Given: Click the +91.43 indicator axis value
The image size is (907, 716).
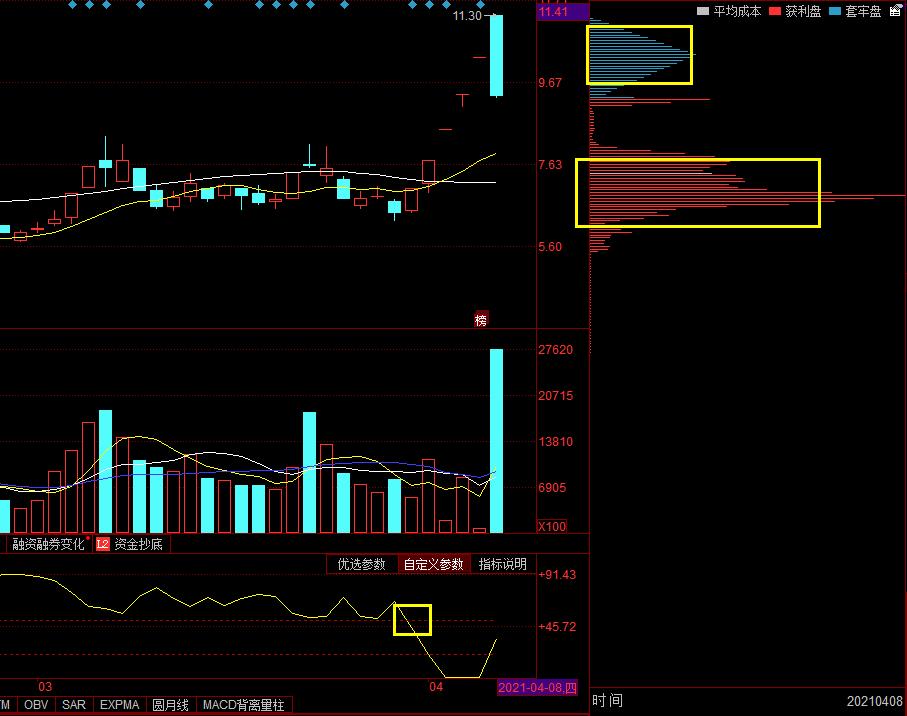Looking at the screenshot, I should click(557, 575).
